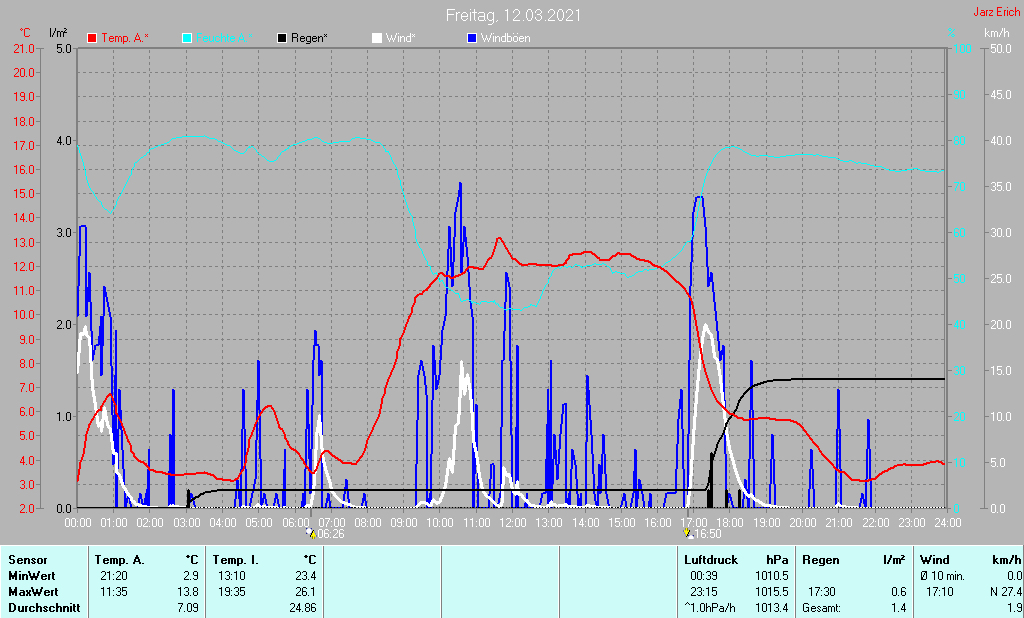Click the MaxWert row label

click(x=33, y=592)
